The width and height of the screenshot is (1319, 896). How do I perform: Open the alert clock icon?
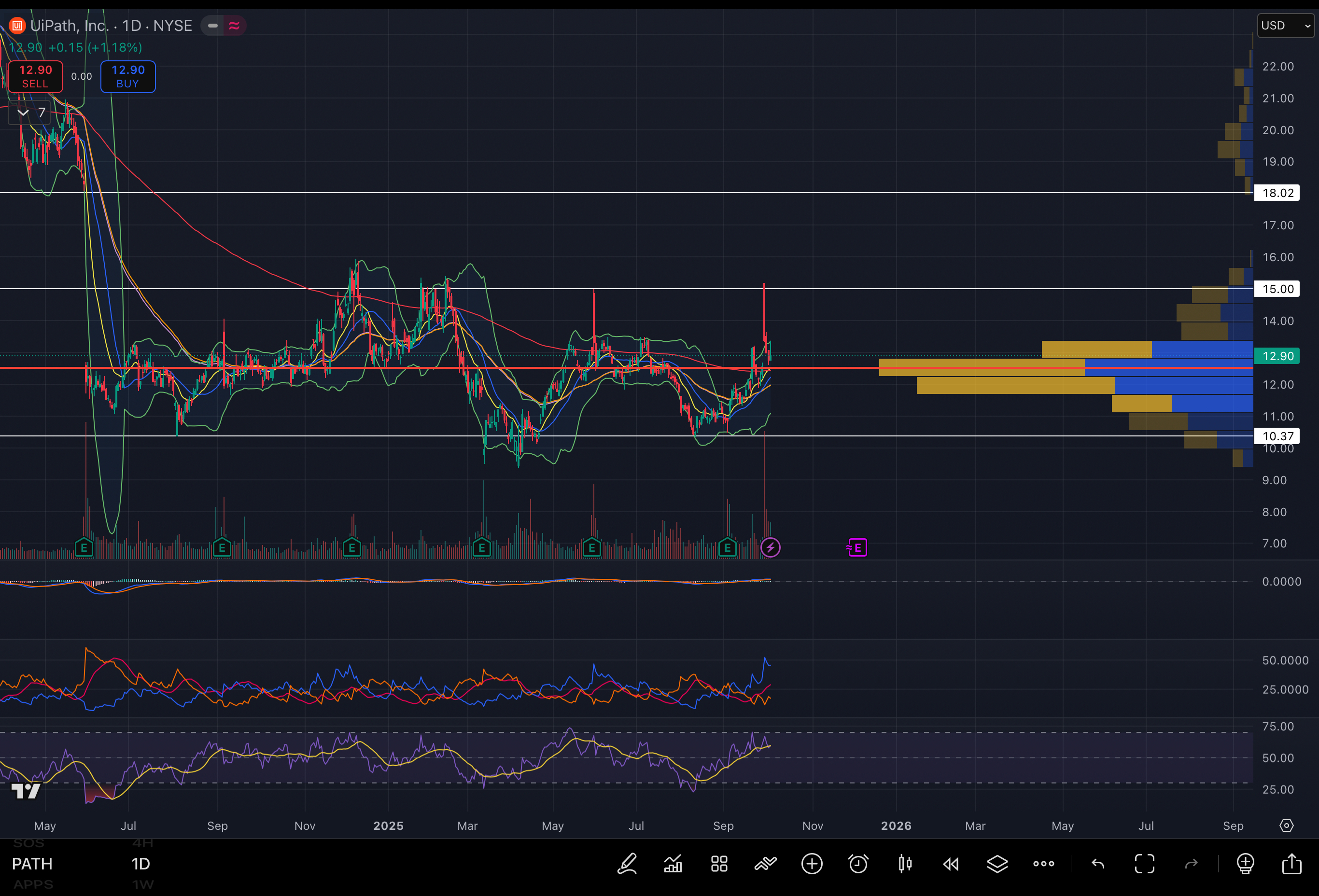(x=858, y=864)
